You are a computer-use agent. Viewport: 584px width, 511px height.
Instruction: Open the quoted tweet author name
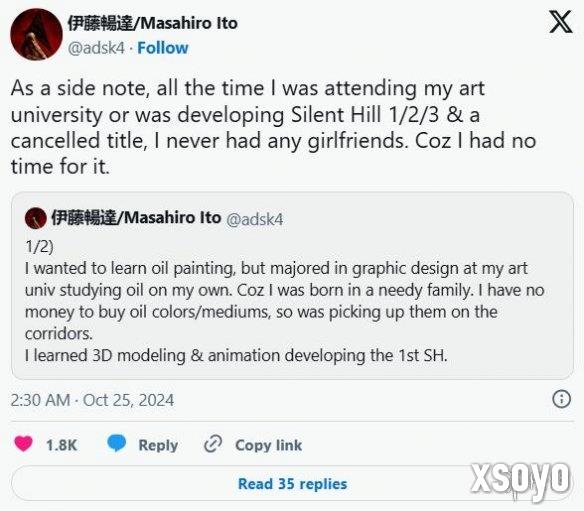coord(136,218)
